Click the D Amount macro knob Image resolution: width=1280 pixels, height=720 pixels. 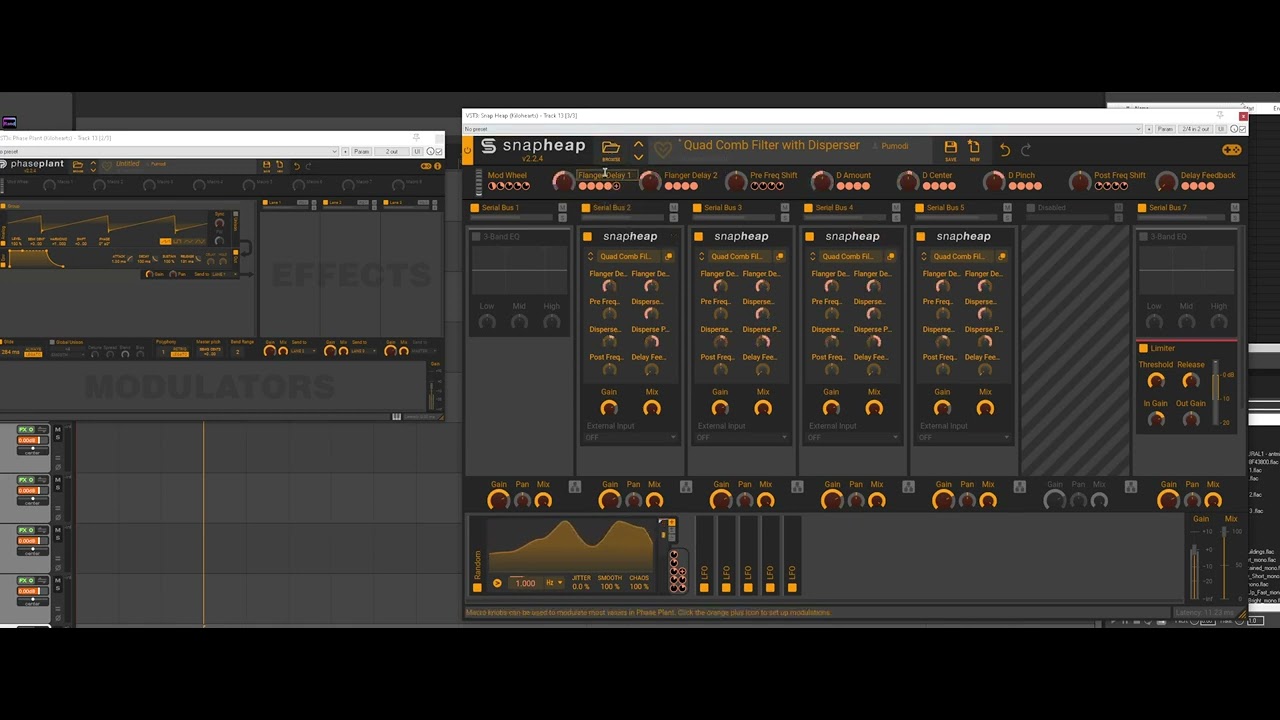pyautogui.click(x=822, y=181)
